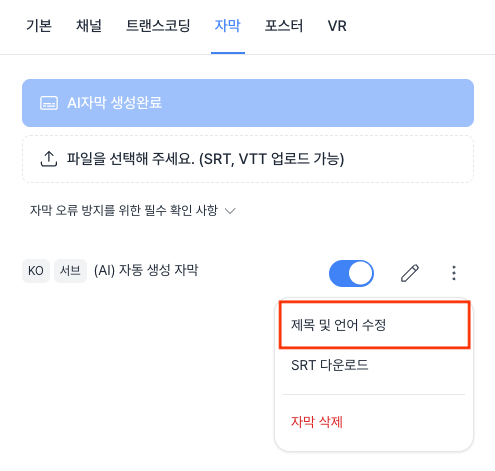
Task: Click the AI자막 생성완료 button
Action: [248, 103]
